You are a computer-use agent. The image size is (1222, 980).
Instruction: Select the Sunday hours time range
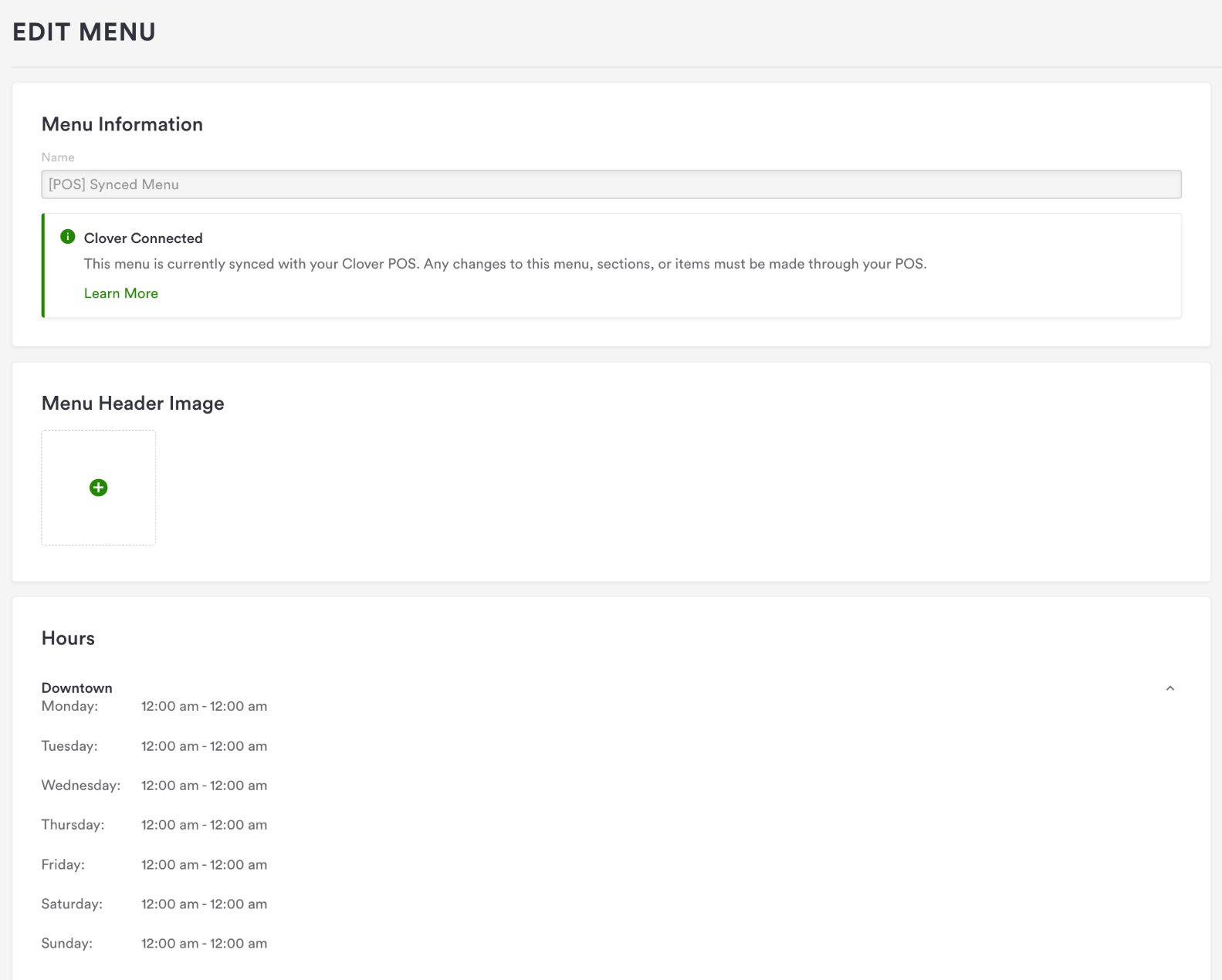[x=204, y=944]
